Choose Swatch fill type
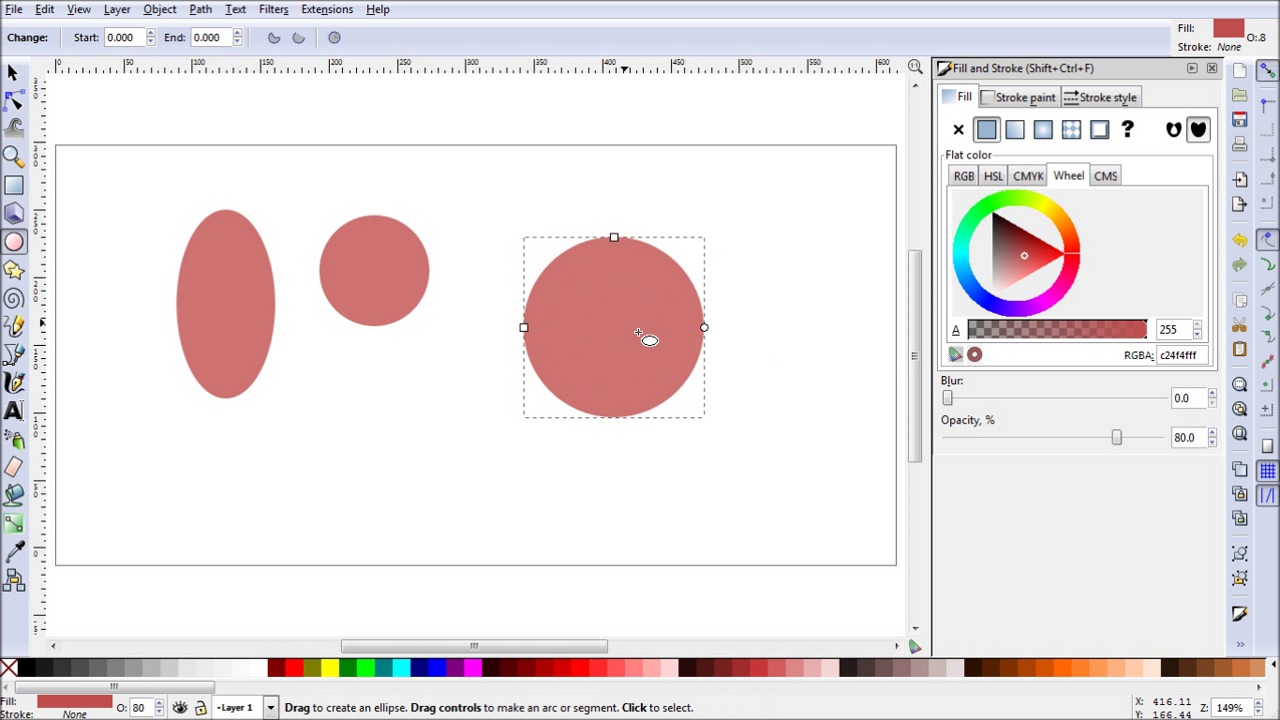Image resolution: width=1280 pixels, height=720 pixels. (x=1099, y=129)
